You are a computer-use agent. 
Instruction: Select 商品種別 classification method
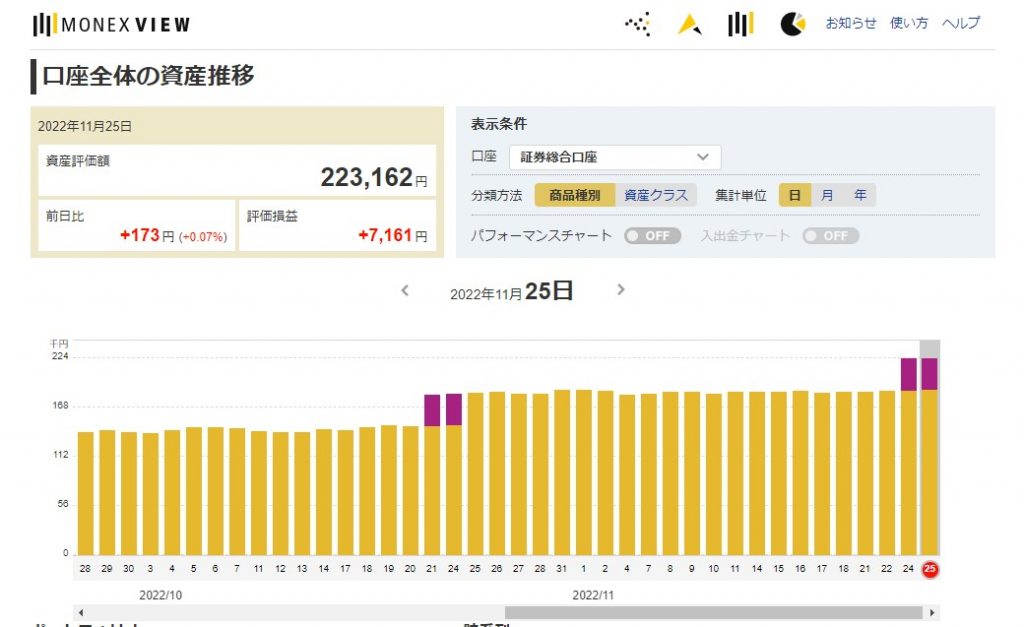coord(575,195)
